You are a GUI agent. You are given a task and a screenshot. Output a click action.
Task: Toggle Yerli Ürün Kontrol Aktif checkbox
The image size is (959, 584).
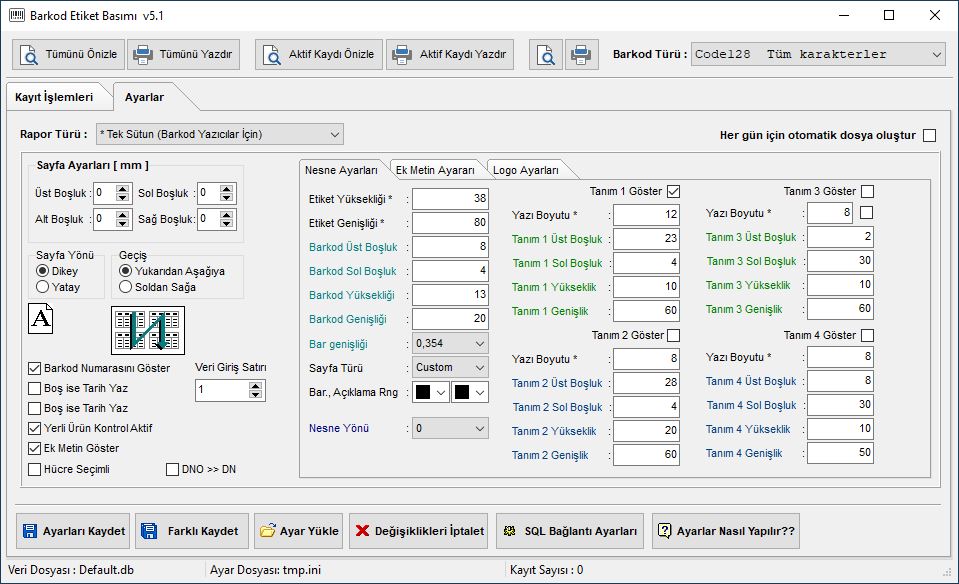click(35, 428)
